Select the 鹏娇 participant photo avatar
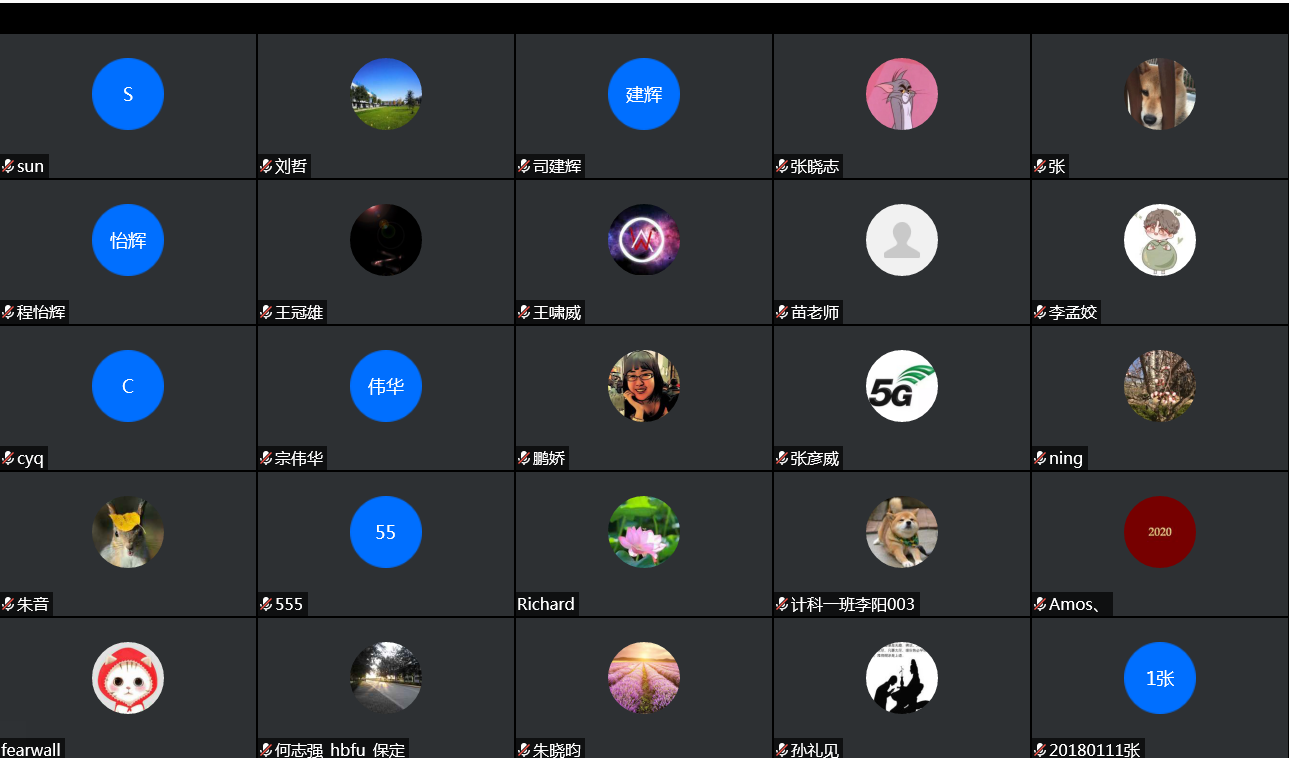The image size is (1290, 758). 644,386
